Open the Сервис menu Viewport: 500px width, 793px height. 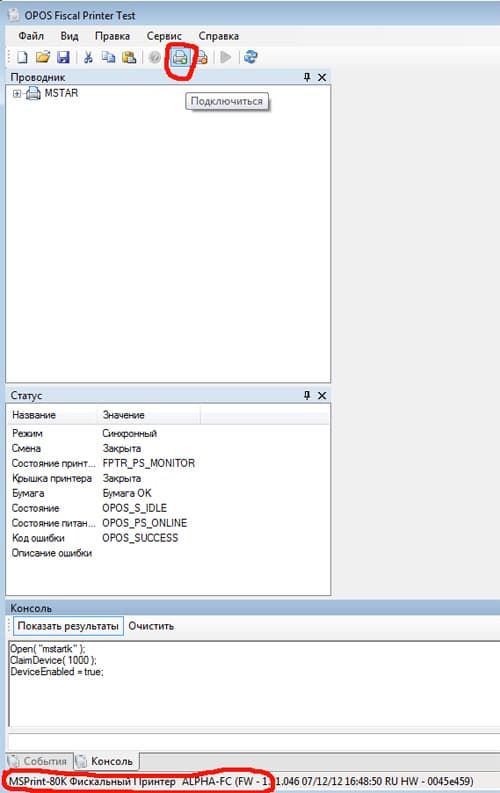[x=164, y=36]
